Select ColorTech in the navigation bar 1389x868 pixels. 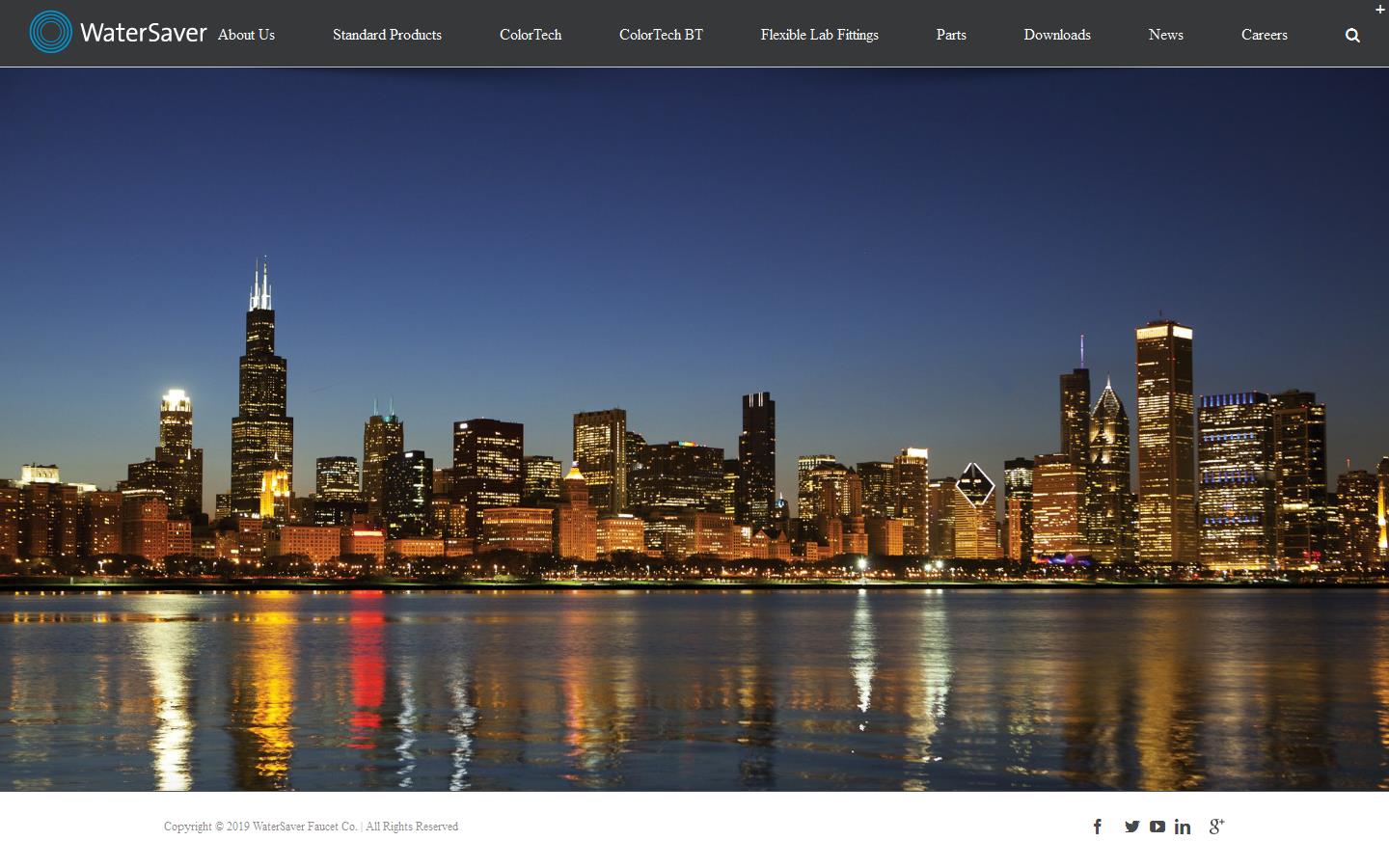pyautogui.click(x=530, y=35)
